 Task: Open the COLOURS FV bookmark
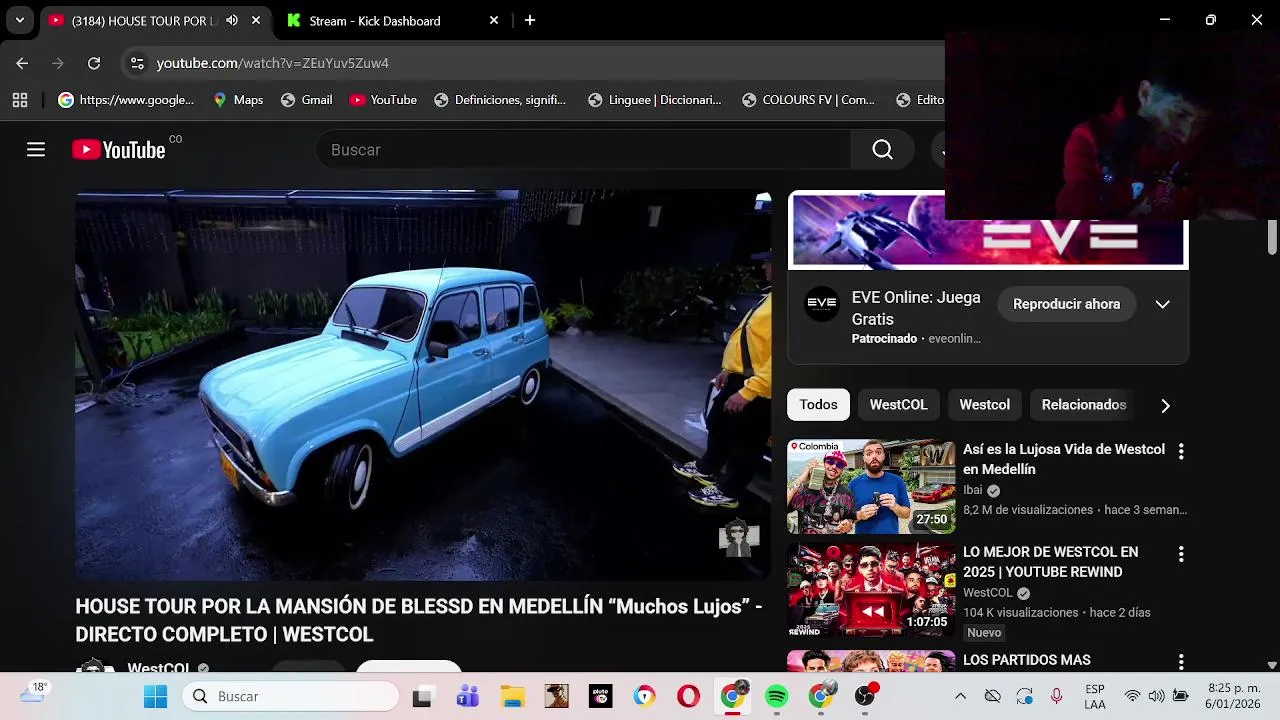click(808, 100)
